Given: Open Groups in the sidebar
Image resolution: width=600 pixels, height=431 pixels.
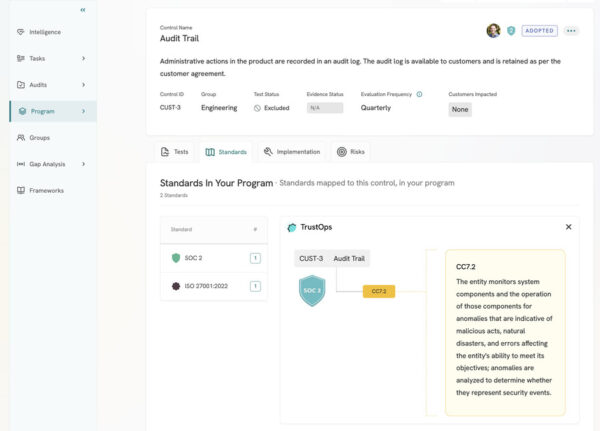Looking at the screenshot, I should tap(40, 137).
